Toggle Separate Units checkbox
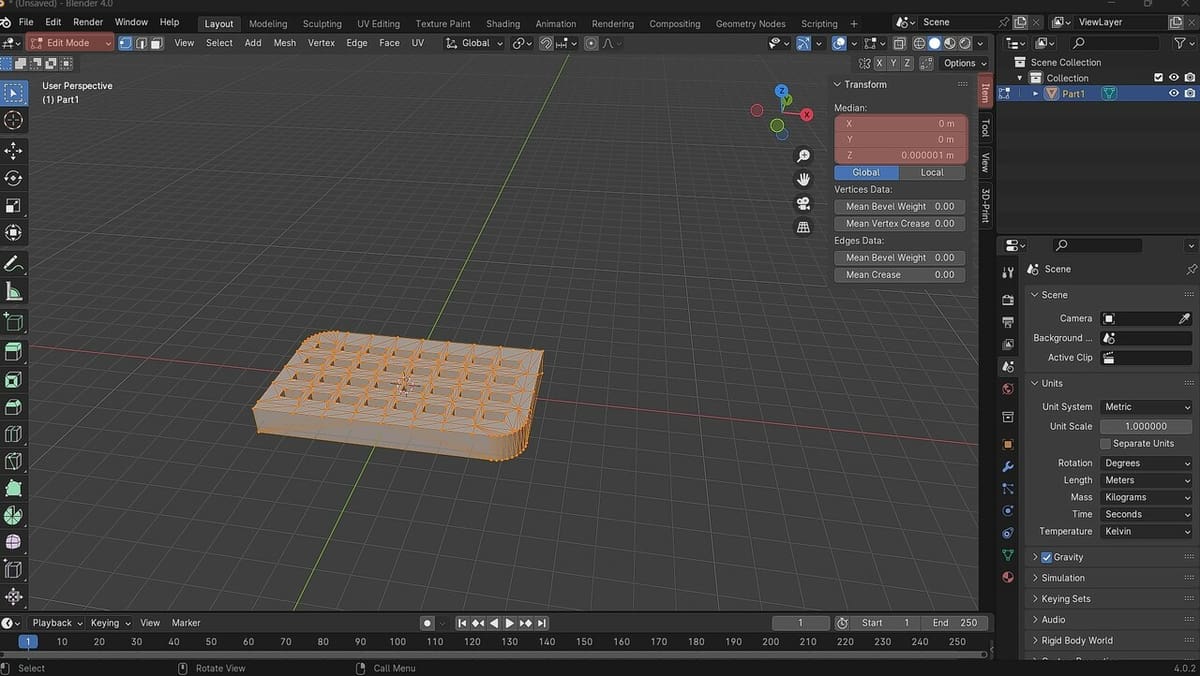The width and height of the screenshot is (1200, 676). pos(1105,443)
